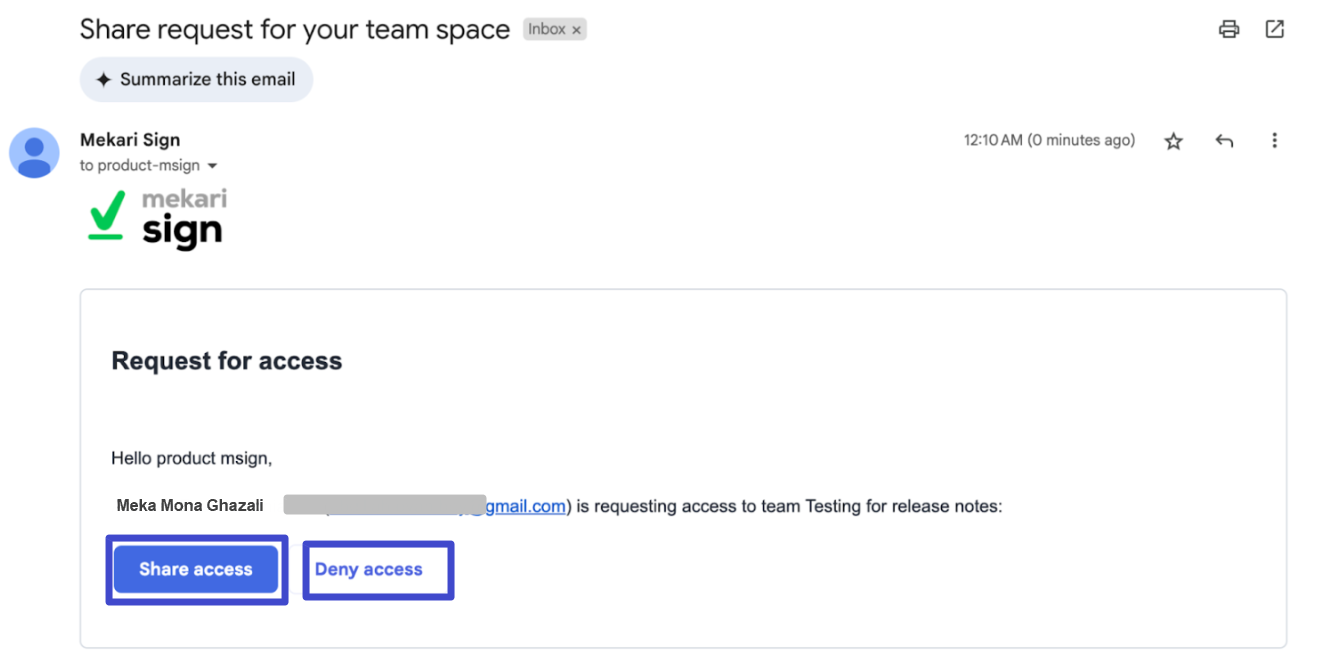The width and height of the screenshot is (1330, 662).
Task: Click Summarize this email
Action: pyautogui.click(x=196, y=79)
